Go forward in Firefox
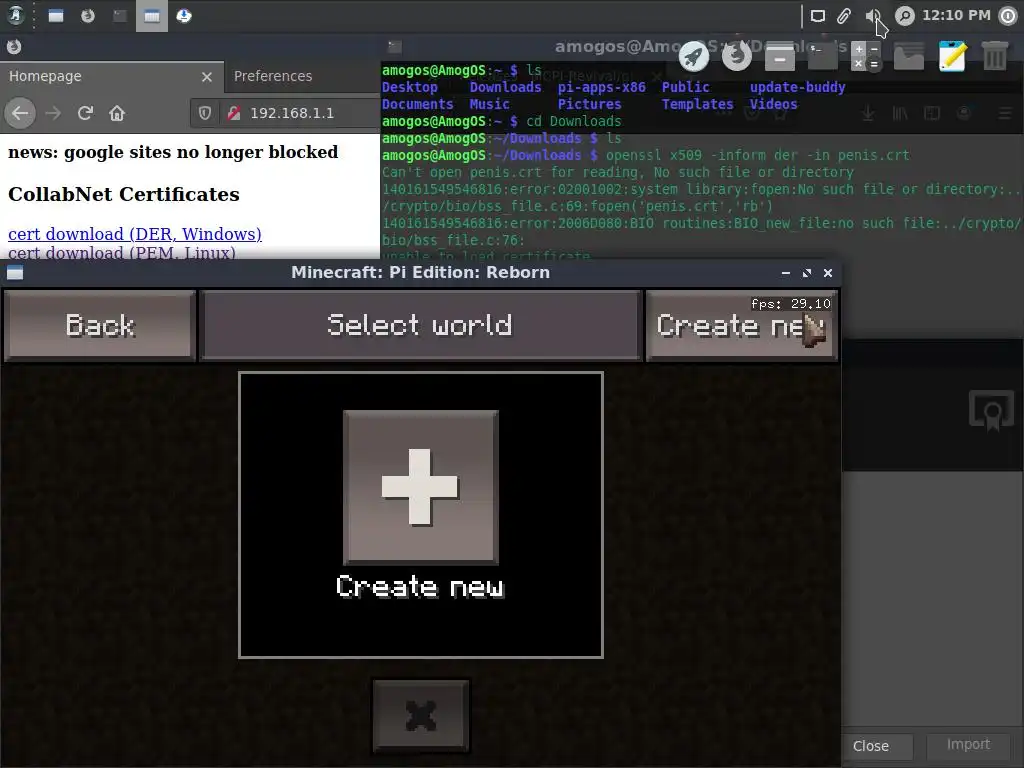Image resolution: width=1024 pixels, height=768 pixels. [x=53, y=113]
